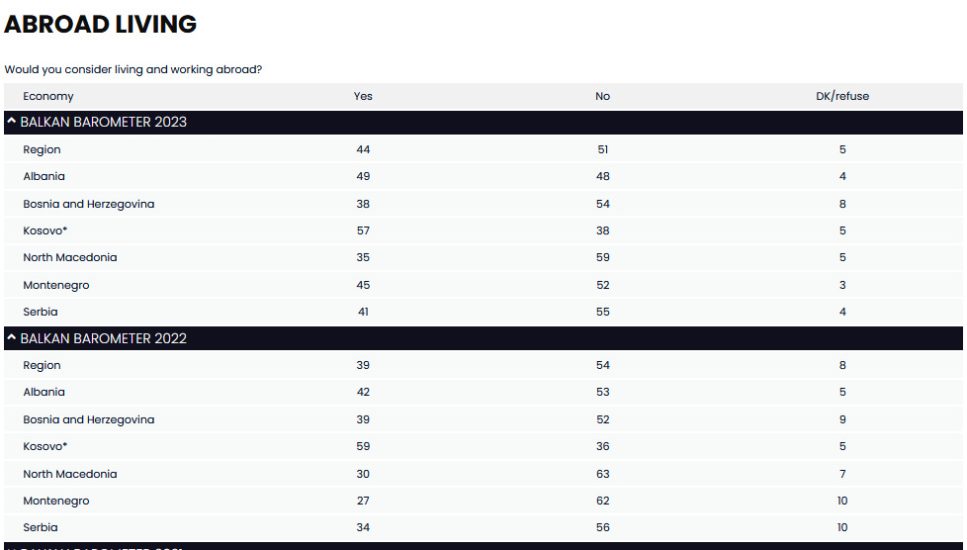This screenshot has width=967, height=550.
Task: Click the Economy column header
Action: pos(48,97)
